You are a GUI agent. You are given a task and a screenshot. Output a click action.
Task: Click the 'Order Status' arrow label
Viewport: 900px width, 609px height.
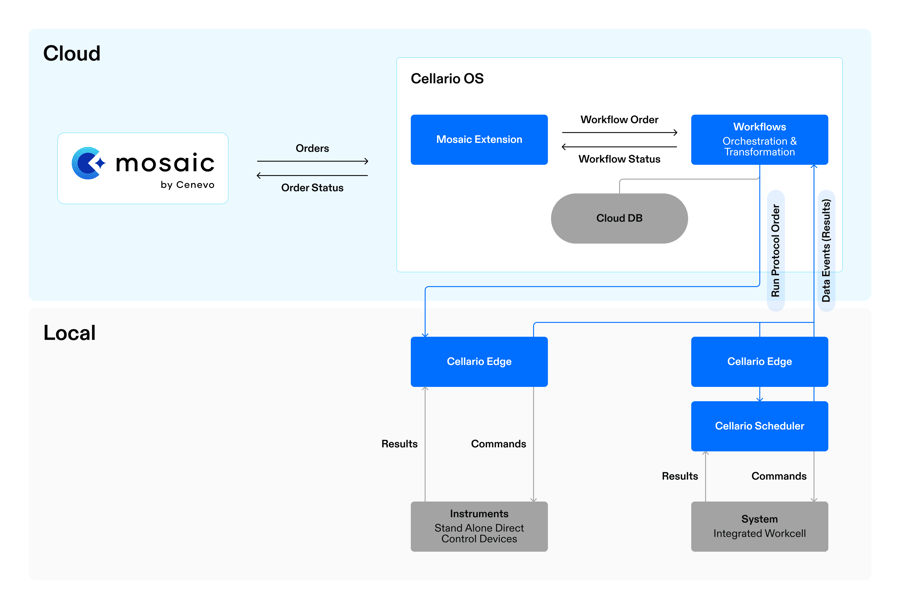tap(312, 188)
